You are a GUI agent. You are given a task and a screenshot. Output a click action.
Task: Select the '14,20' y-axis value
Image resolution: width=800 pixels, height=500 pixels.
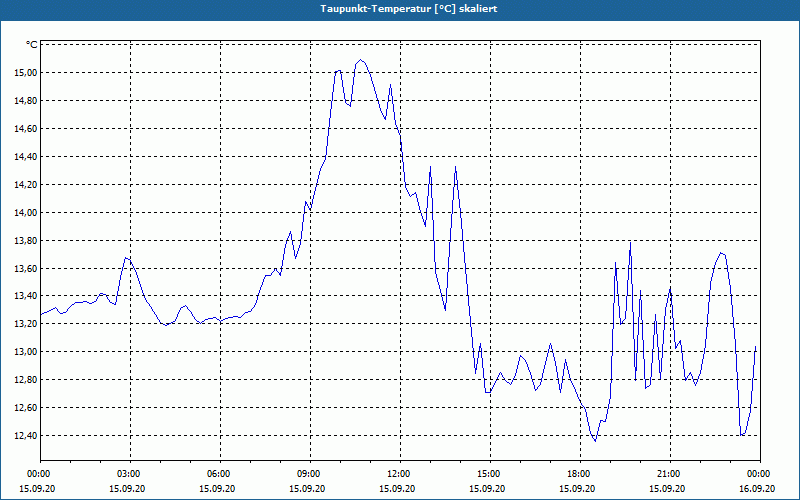28,184
